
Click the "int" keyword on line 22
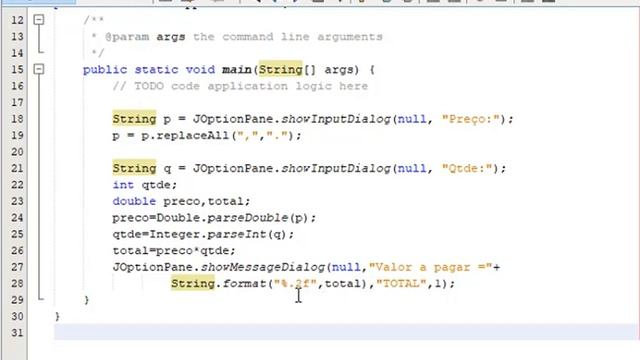pyautogui.click(x=123, y=185)
